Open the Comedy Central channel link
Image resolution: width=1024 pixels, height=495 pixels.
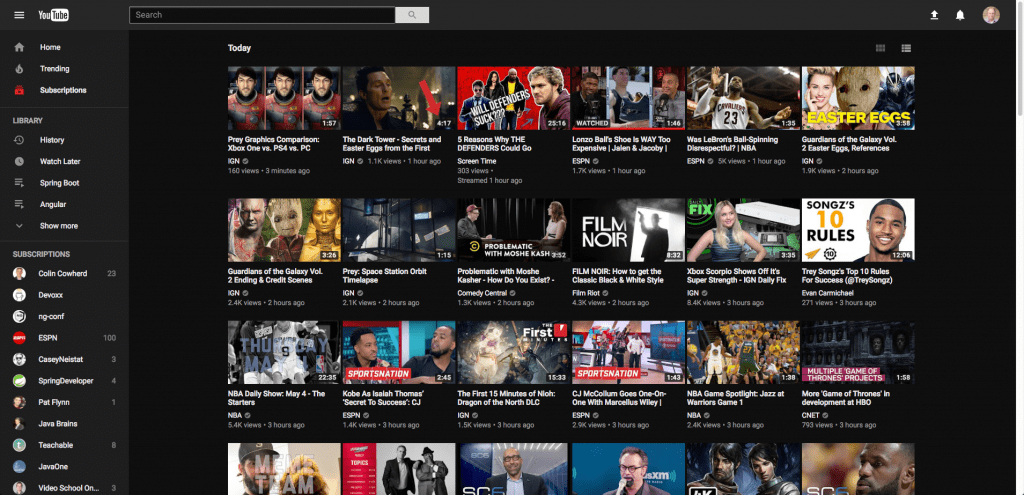[482, 293]
